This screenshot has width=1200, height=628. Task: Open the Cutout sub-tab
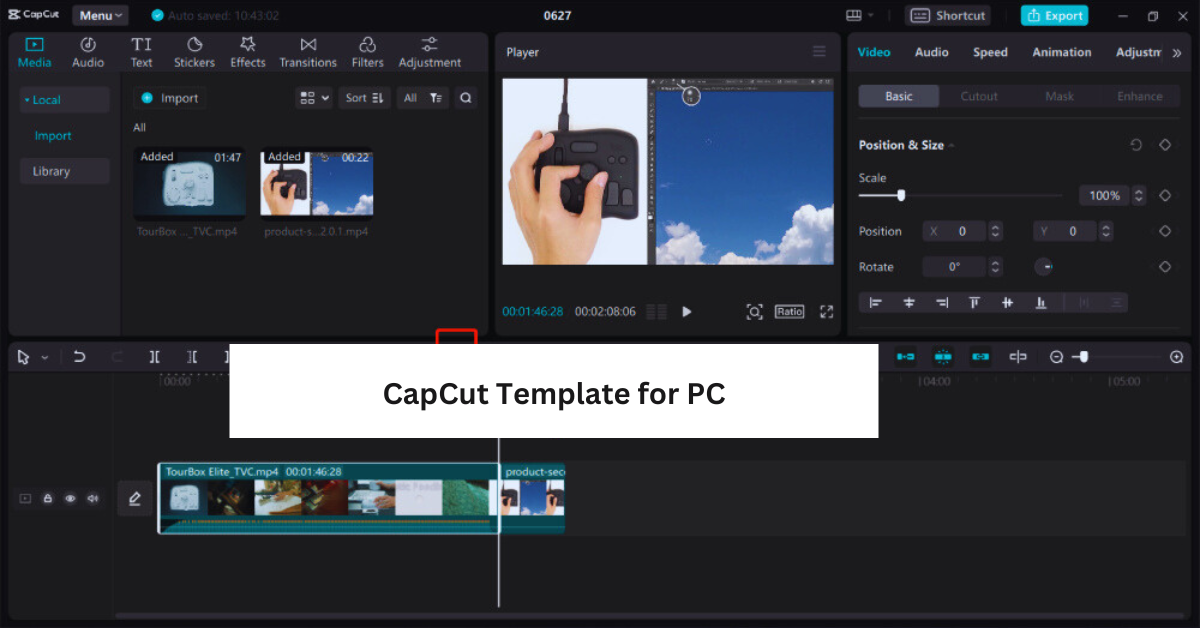(979, 96)
